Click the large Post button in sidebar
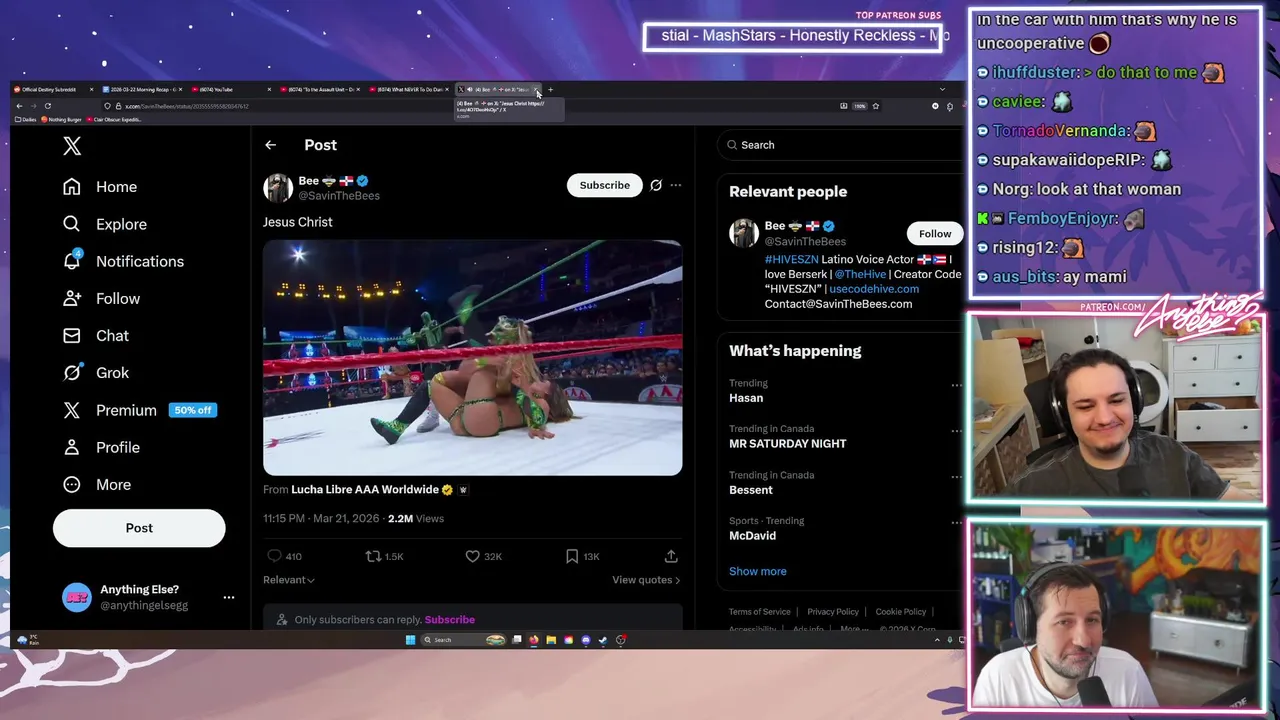The height and width of the screenshot is (720, 1280). pyautogui.click(x=139, y=528)
